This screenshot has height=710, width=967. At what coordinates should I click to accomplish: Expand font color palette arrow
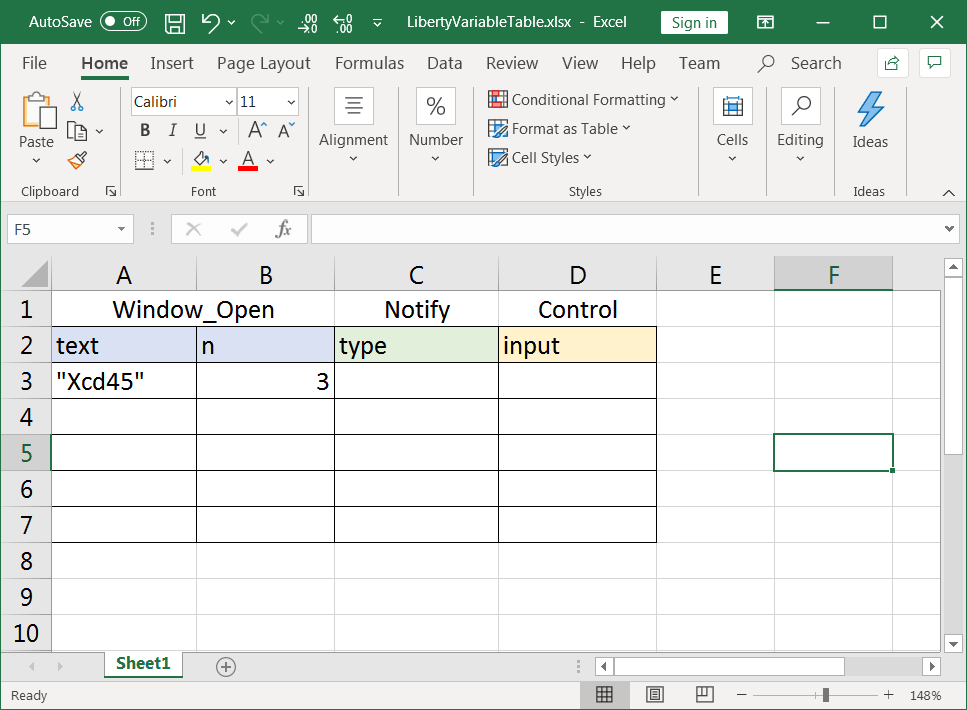tap(270, 161)
